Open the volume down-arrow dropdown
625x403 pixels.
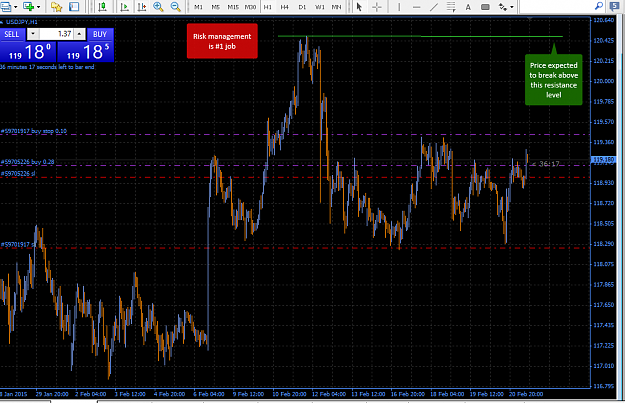tap(33, 34)
